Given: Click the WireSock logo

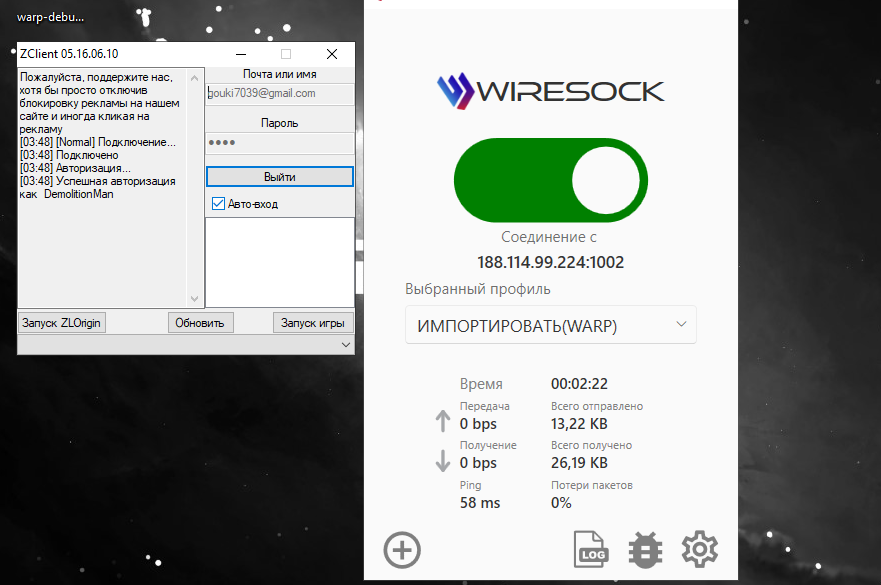Looking at the screenshot, I should pos(551,91).
